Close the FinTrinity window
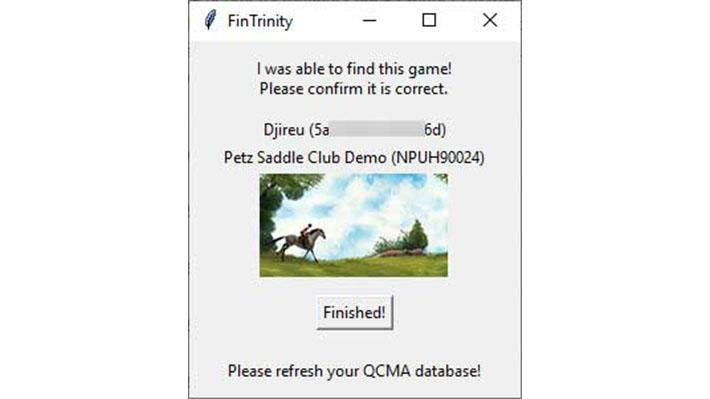The image size is (710, 399). pyautogui.click(x=490, y=20)
